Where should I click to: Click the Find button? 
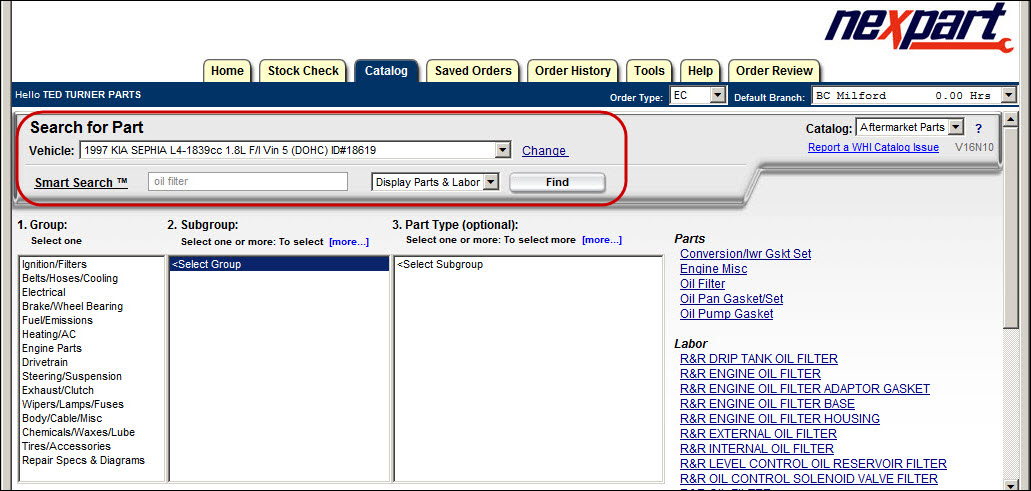tap(557, 182)
